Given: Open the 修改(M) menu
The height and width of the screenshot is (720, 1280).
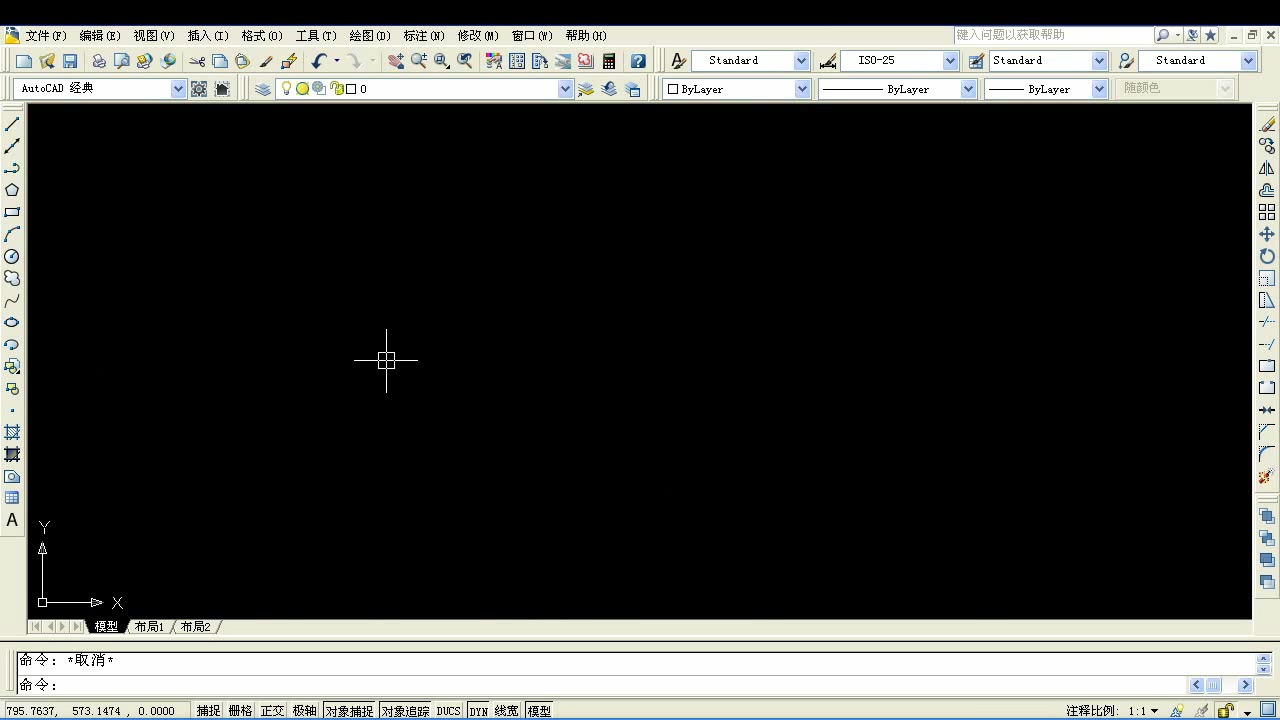Looking at the screenshot, I should [x=478, y=36].
